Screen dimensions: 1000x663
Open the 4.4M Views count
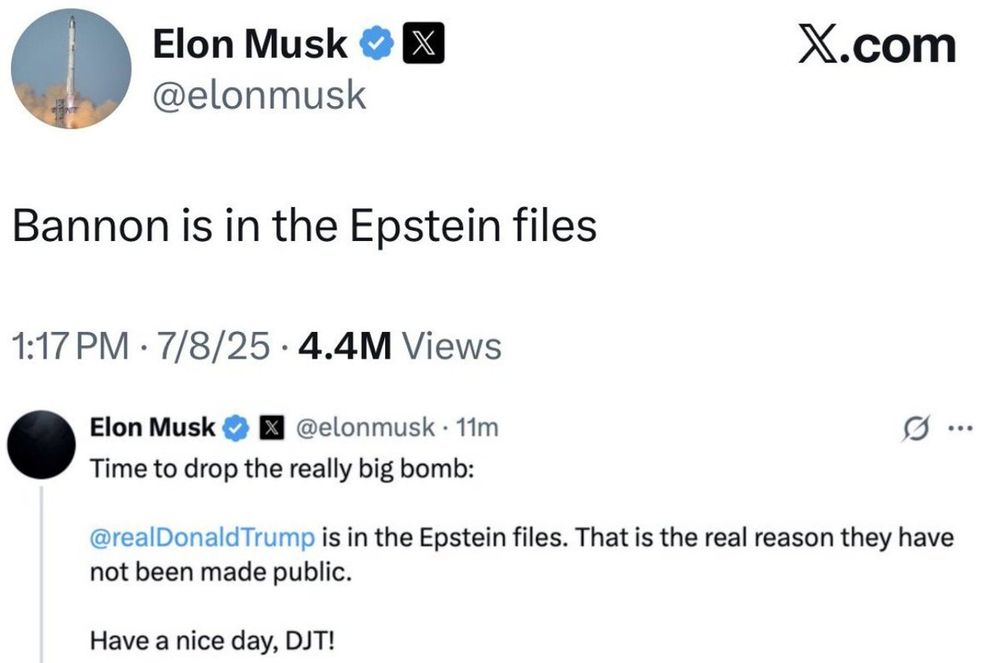(400, 346)
